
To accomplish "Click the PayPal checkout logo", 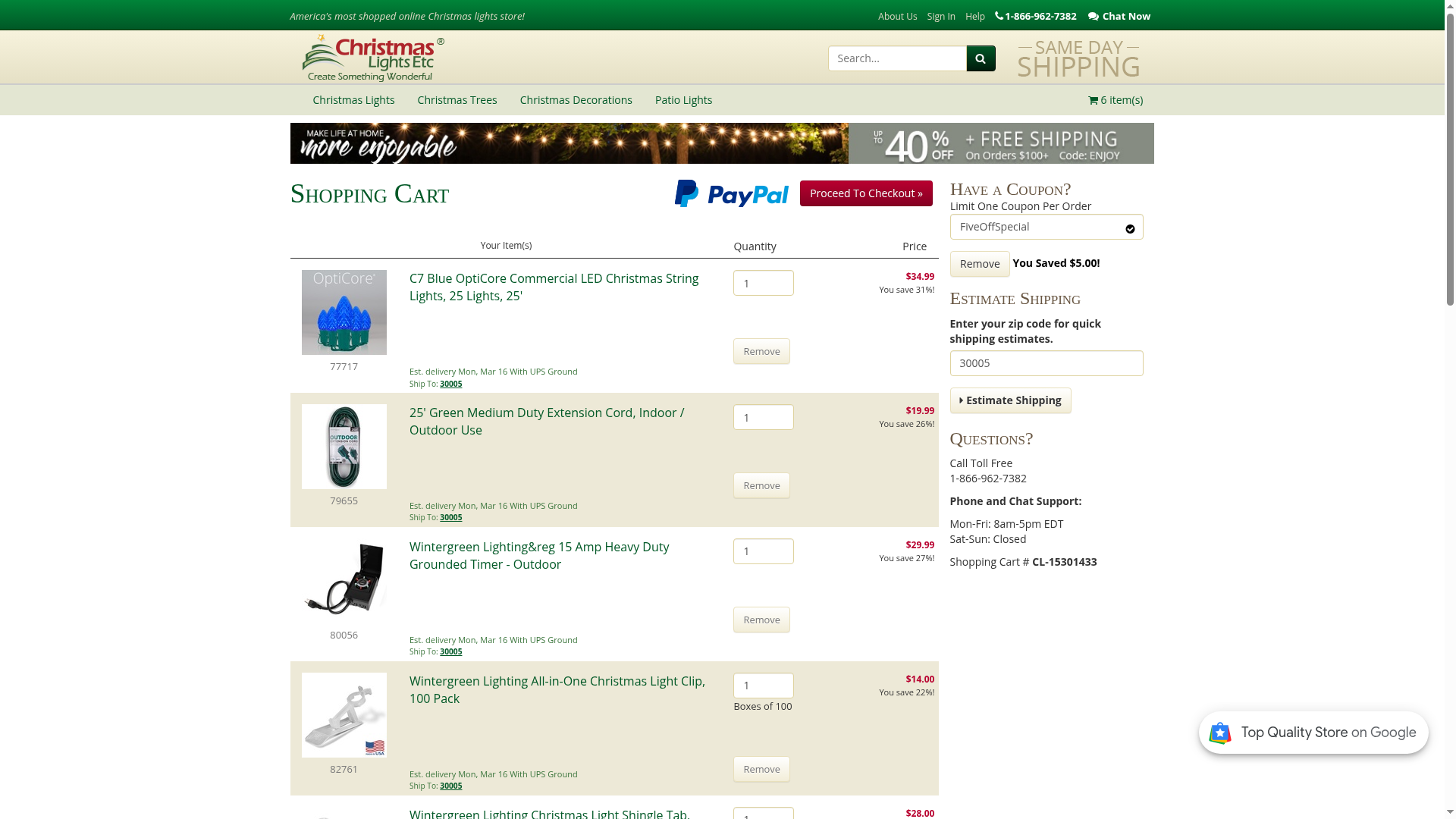I will click(731, 193).
